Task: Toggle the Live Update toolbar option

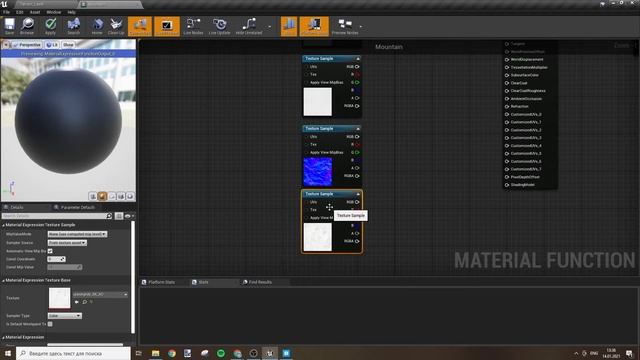Action: [219, 26]
